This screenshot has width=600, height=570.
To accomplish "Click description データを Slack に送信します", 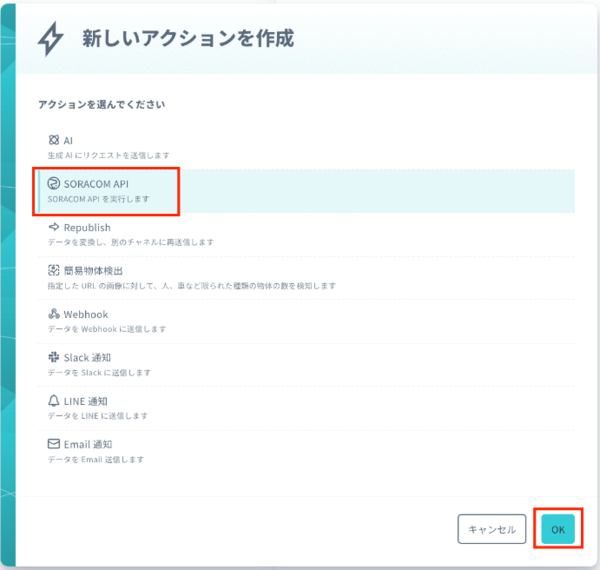I will [99, 373].
